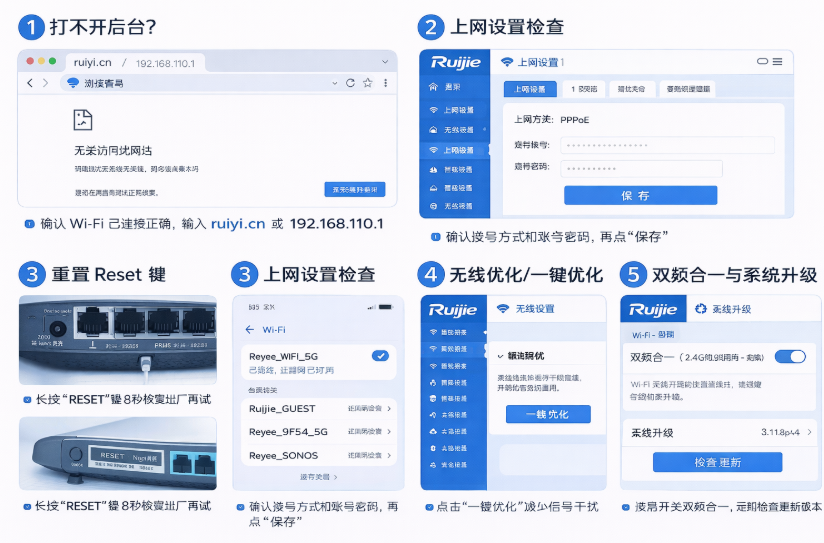Toggle the 双频合一 switch
The height and width of the screenshot is (543, 824).
click(x=790, y=357)
